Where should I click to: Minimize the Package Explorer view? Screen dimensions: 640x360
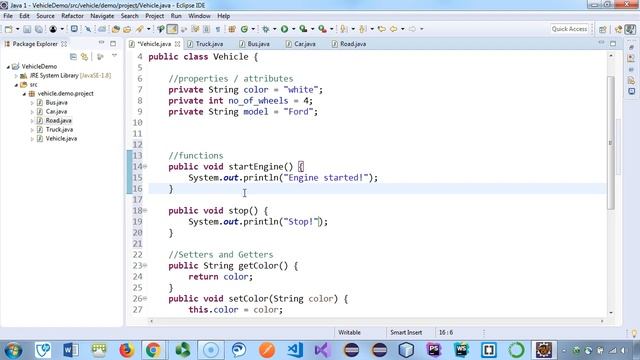[x=101, y=43]
